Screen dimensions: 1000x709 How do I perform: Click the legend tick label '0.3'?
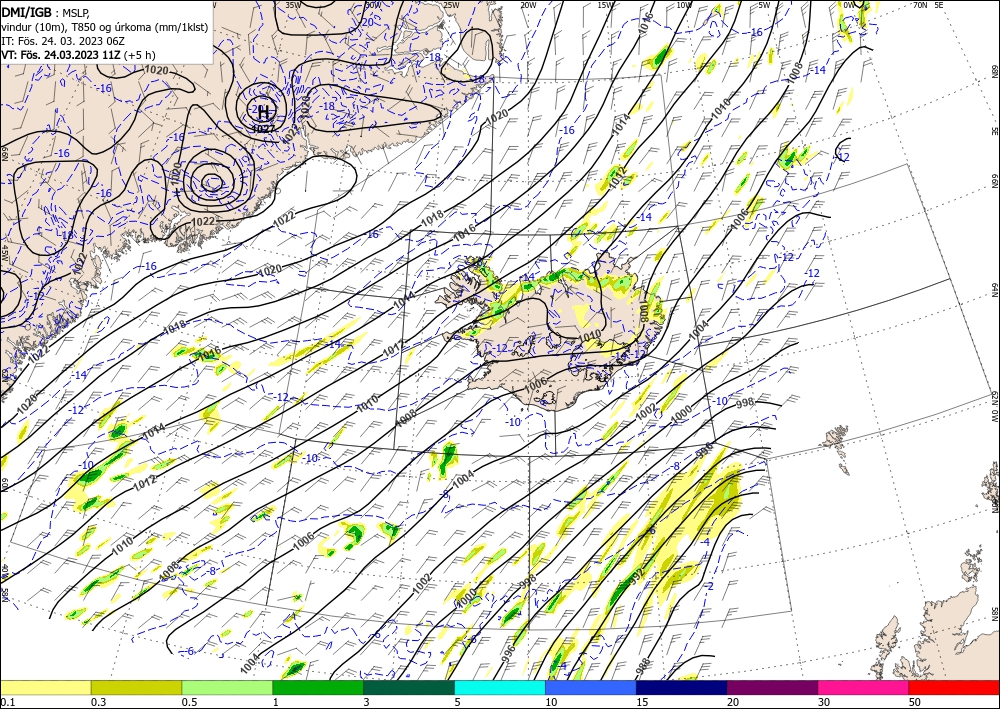coord(98,702)
